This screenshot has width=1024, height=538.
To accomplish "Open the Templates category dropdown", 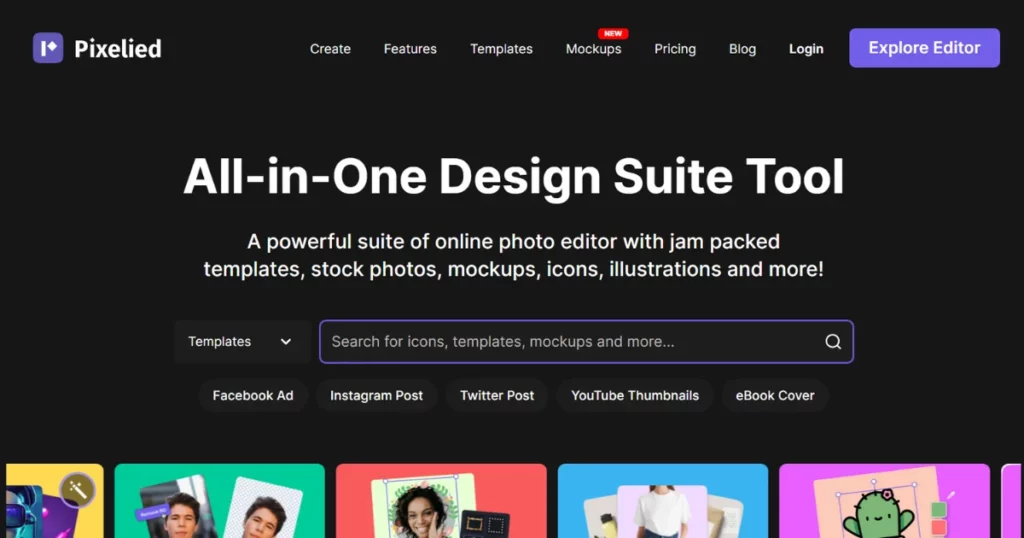I will (242, 341).
